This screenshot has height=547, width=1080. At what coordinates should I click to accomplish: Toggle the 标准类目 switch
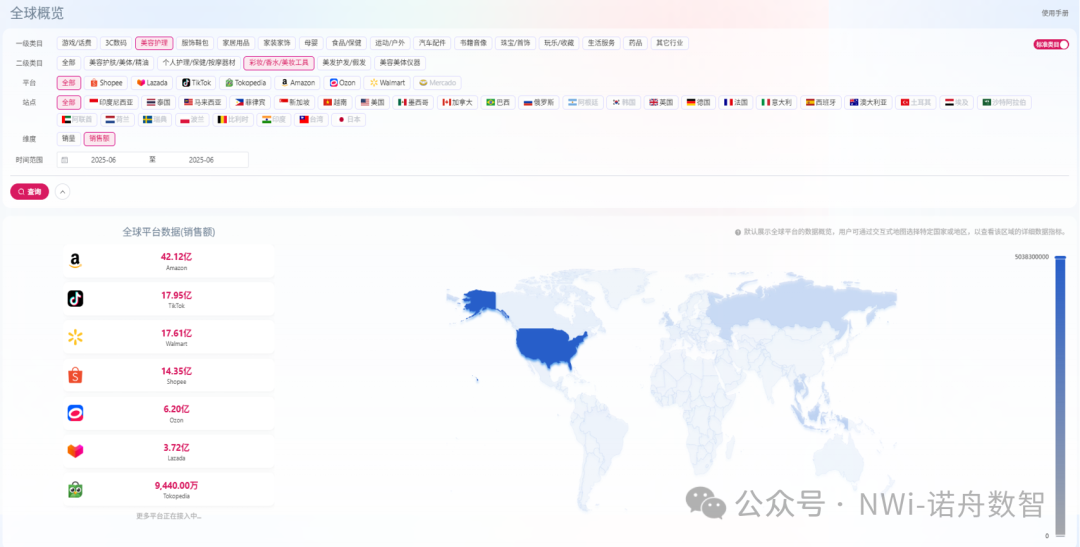[1051, 44]
